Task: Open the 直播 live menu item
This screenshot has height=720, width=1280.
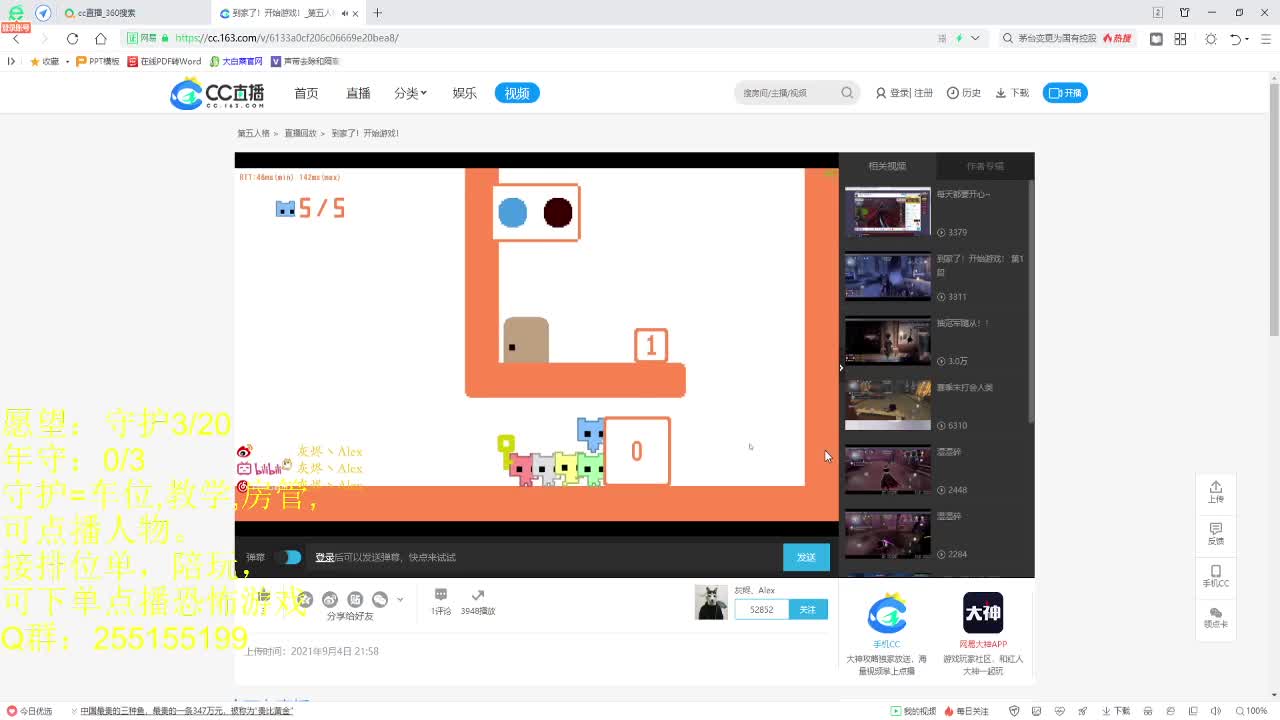Action: click(x=358, y=93)
